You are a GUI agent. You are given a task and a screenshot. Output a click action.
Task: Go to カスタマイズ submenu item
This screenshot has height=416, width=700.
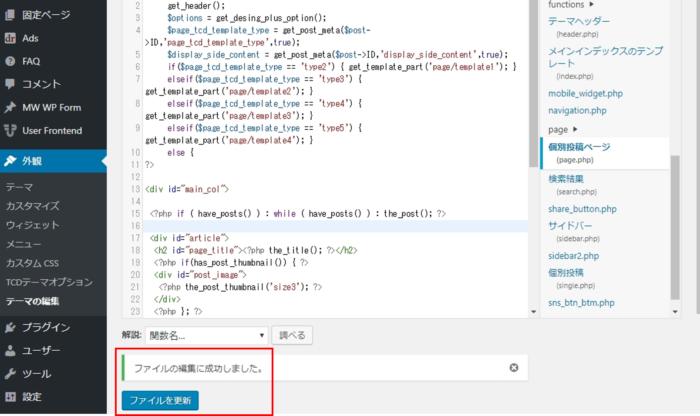point(33,206)
